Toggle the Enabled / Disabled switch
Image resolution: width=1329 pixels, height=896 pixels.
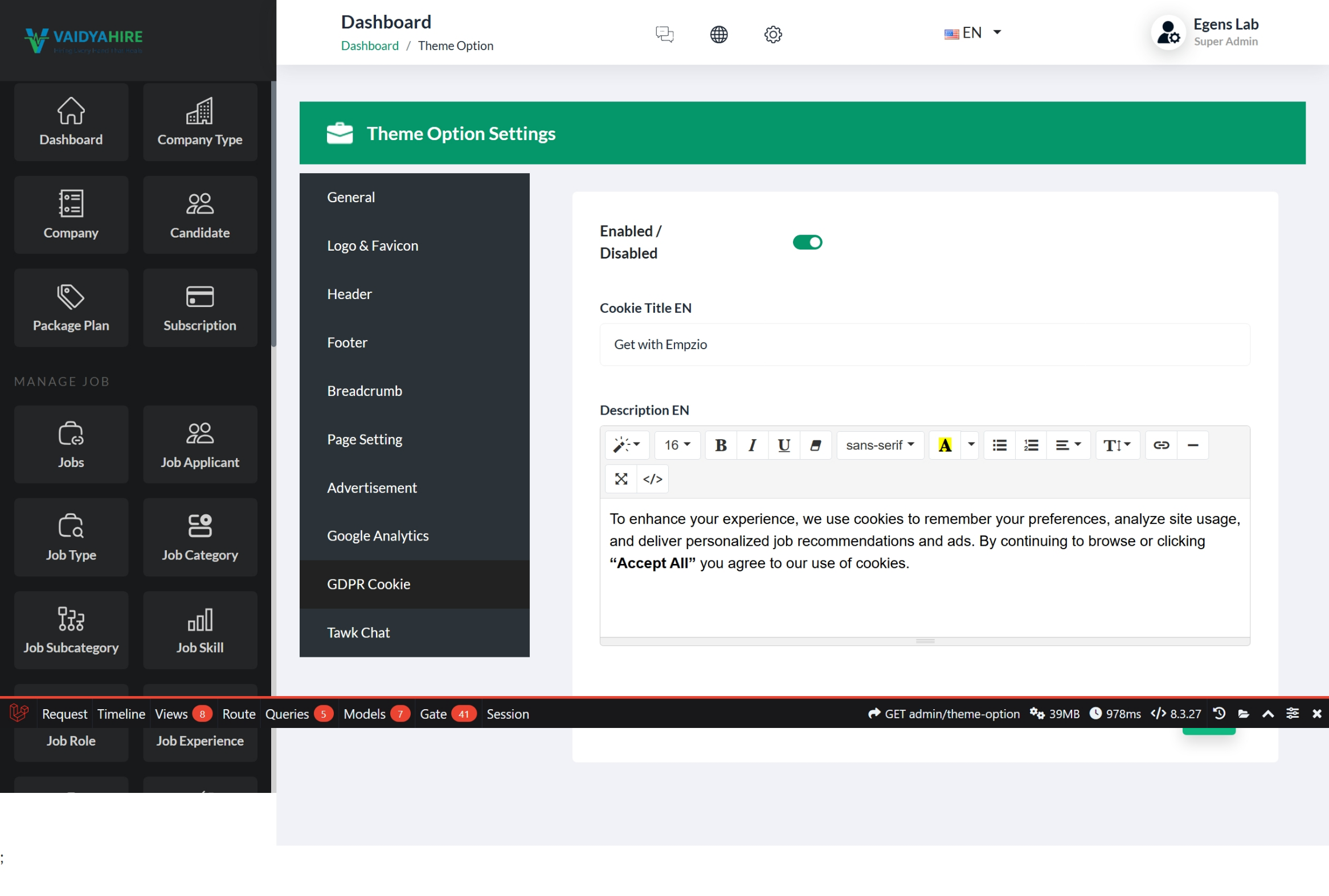pos(807,242)
